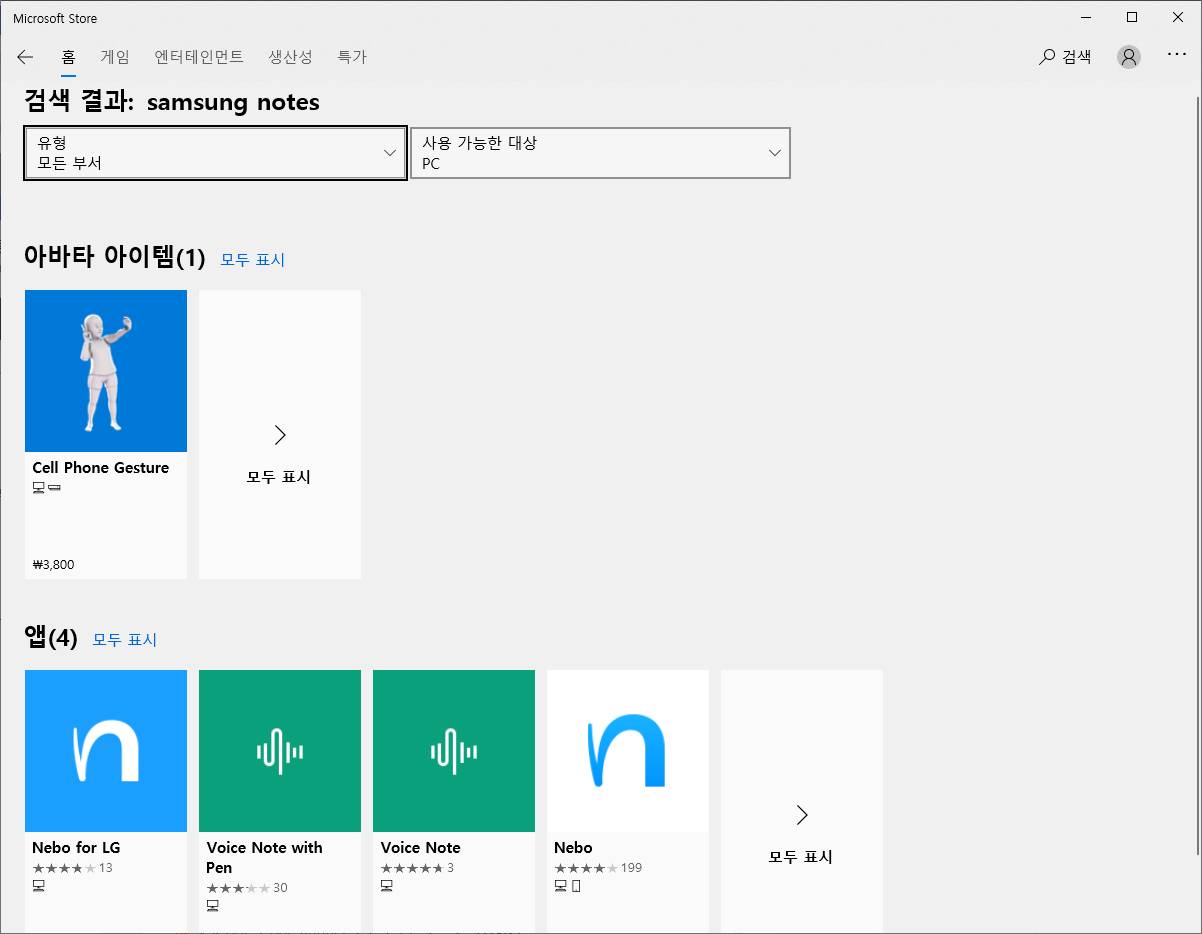Click the ₩3,800 price text
The image size is (1202, 934).
(x=54, y=564)
